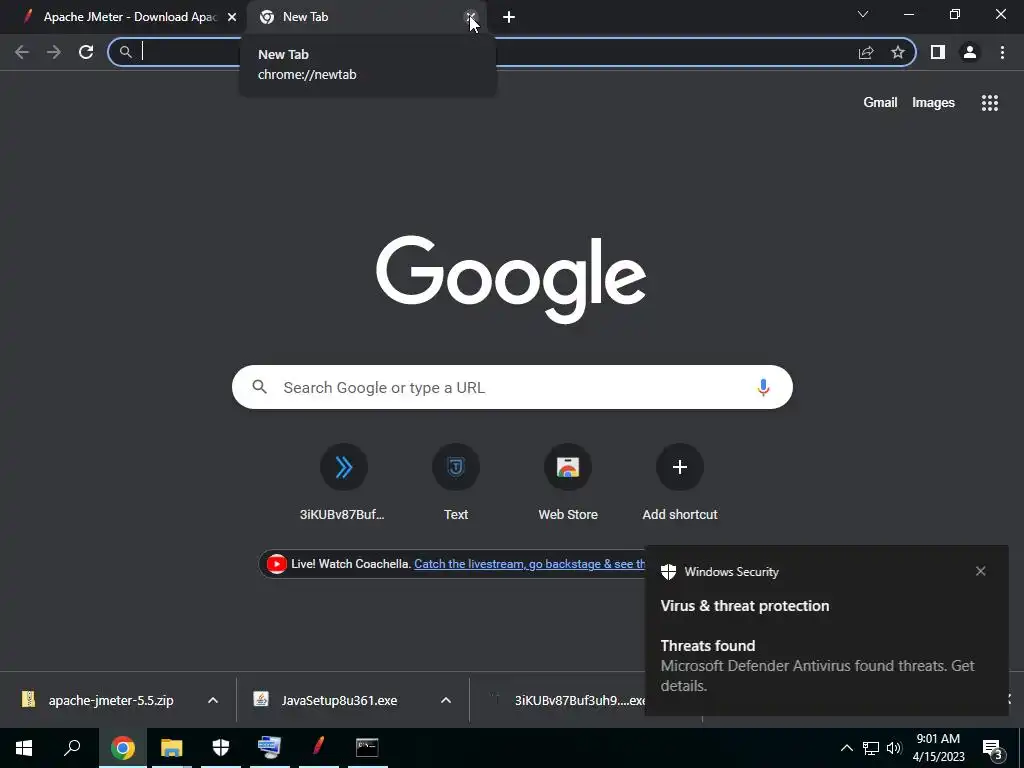Click the Windows Security shield in notification
Screen dimensions: 1024x768
click(x=668, y=571)
